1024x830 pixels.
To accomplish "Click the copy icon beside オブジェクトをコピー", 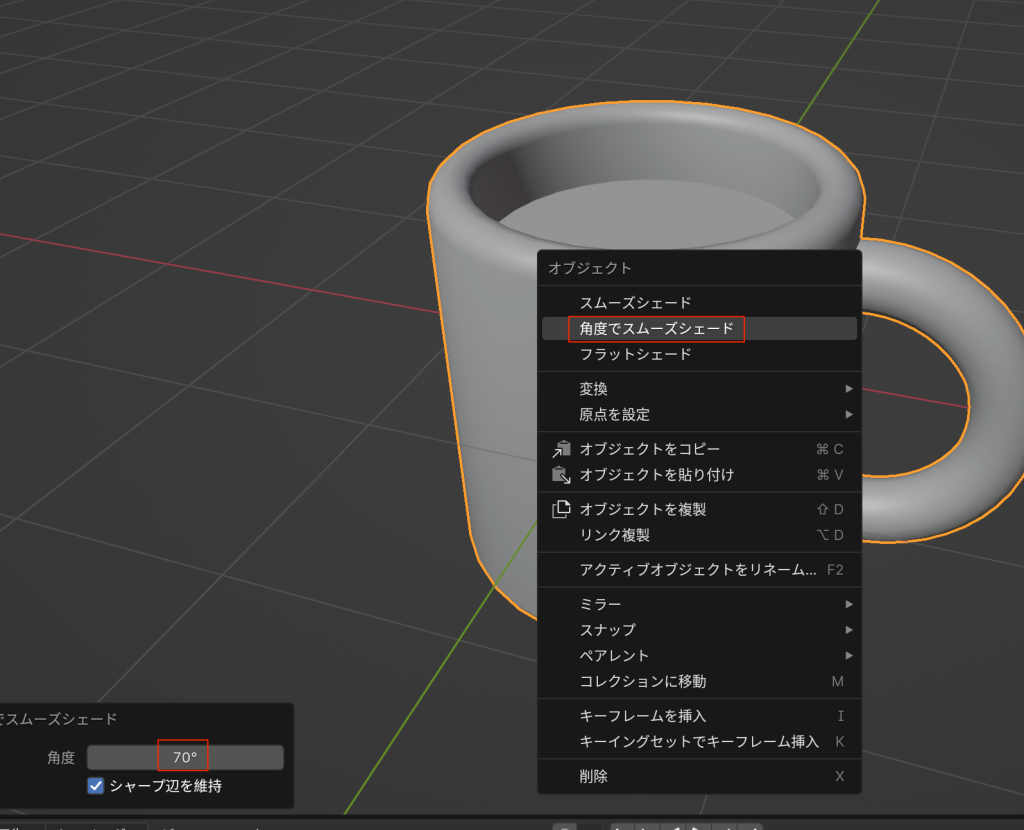I will [x=561, y=449].
